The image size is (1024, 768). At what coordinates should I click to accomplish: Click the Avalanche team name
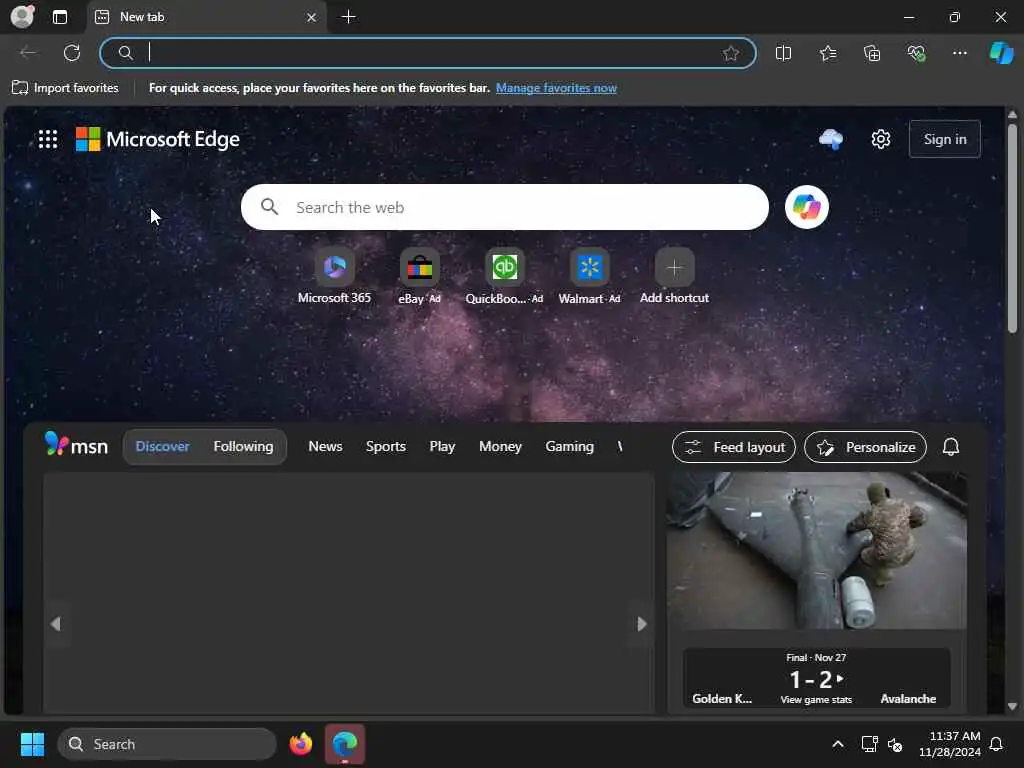pos(908,699)
